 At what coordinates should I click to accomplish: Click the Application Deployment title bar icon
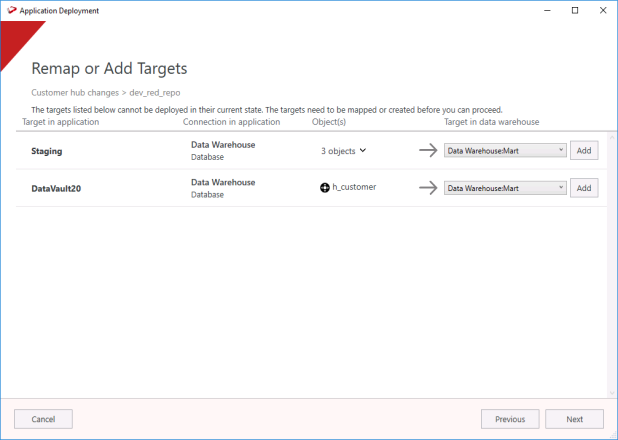(x=11, y=10)
